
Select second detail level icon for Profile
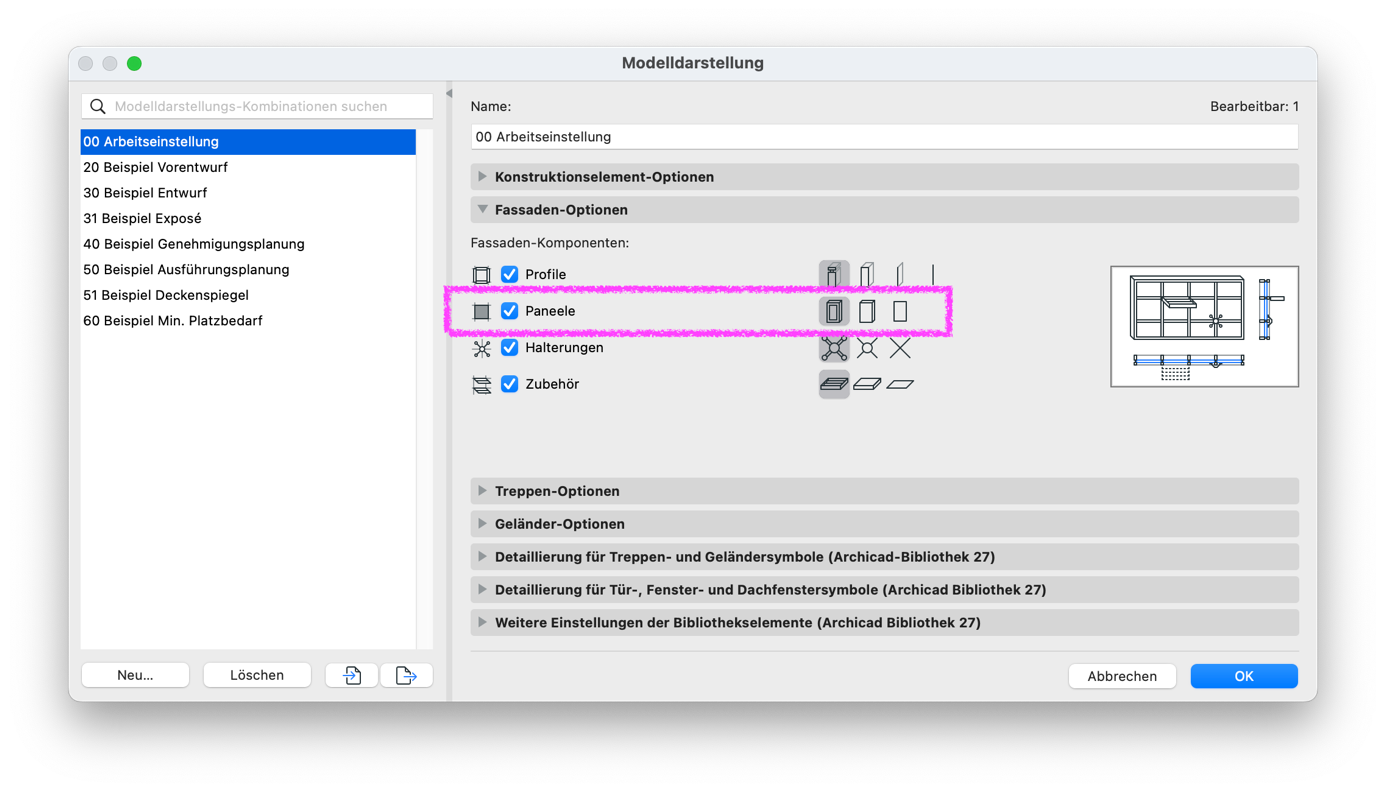867,274
